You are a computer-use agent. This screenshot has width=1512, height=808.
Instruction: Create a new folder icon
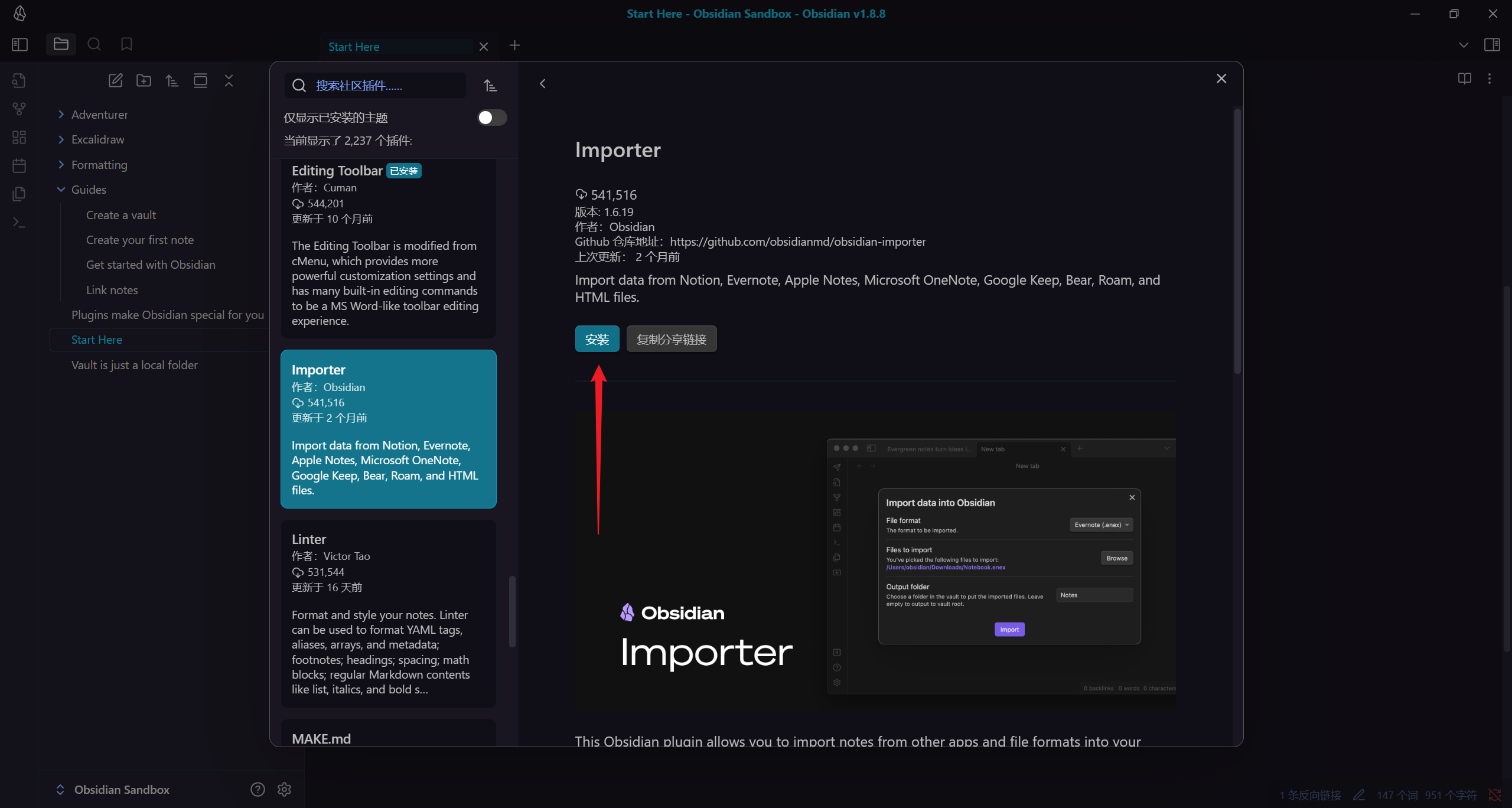point(144,80)
